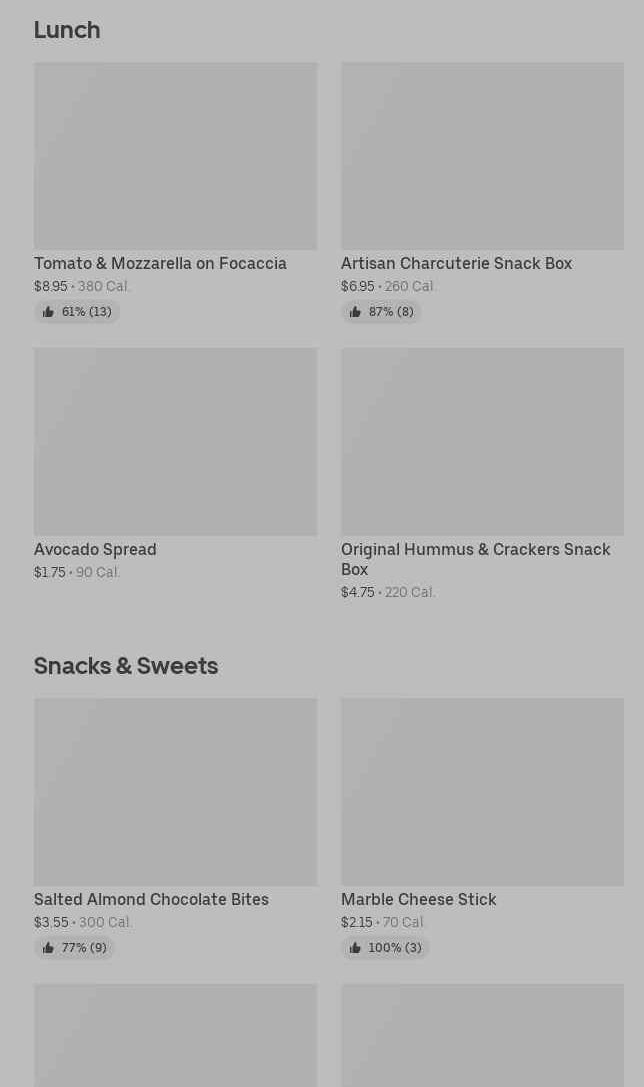Click thumbs-up icon on Salted Almond rating
The height and width of the screenshot is (1087, 644).
(48, 948)
